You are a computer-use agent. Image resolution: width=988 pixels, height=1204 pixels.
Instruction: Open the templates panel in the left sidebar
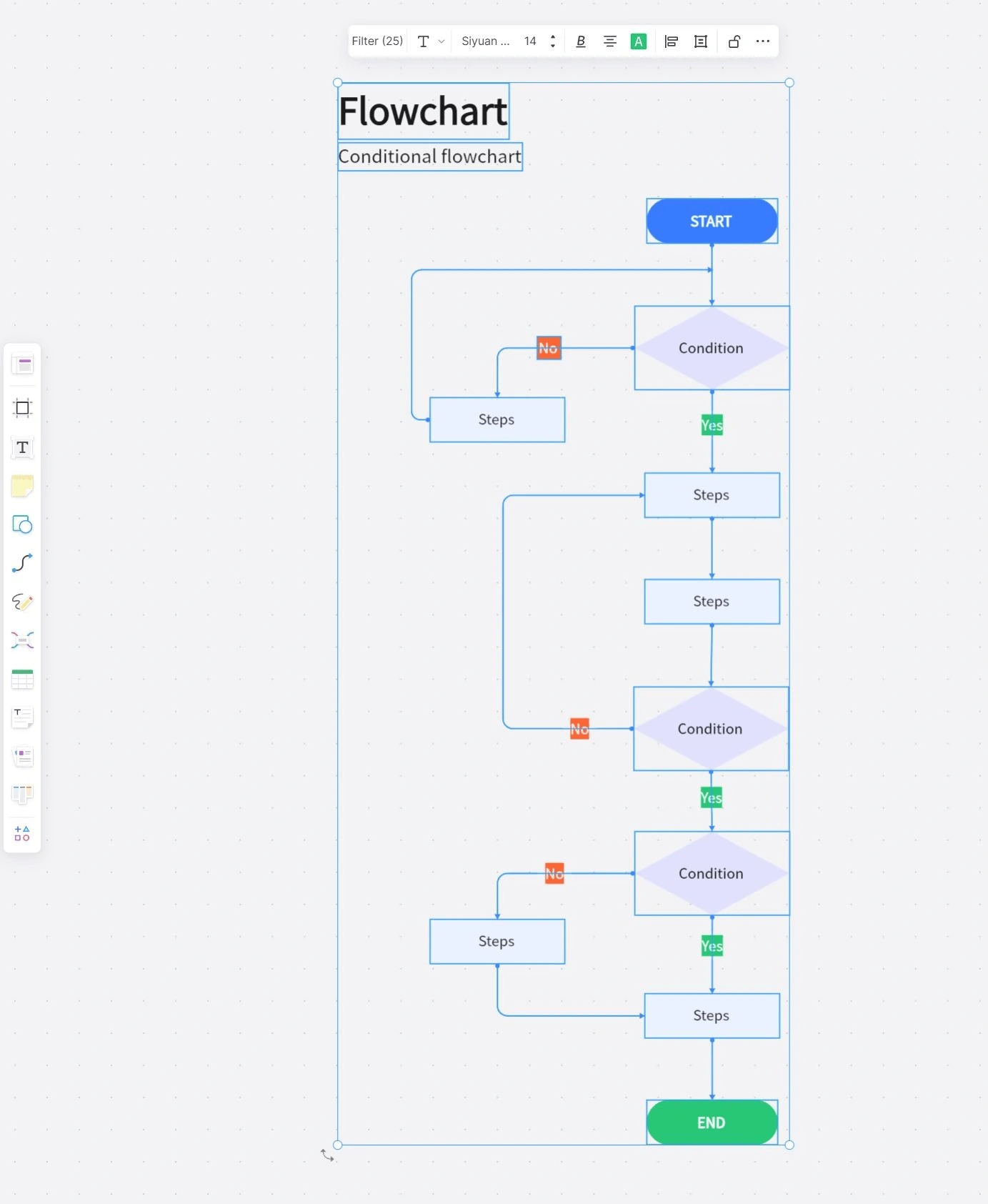coord(22,365)
